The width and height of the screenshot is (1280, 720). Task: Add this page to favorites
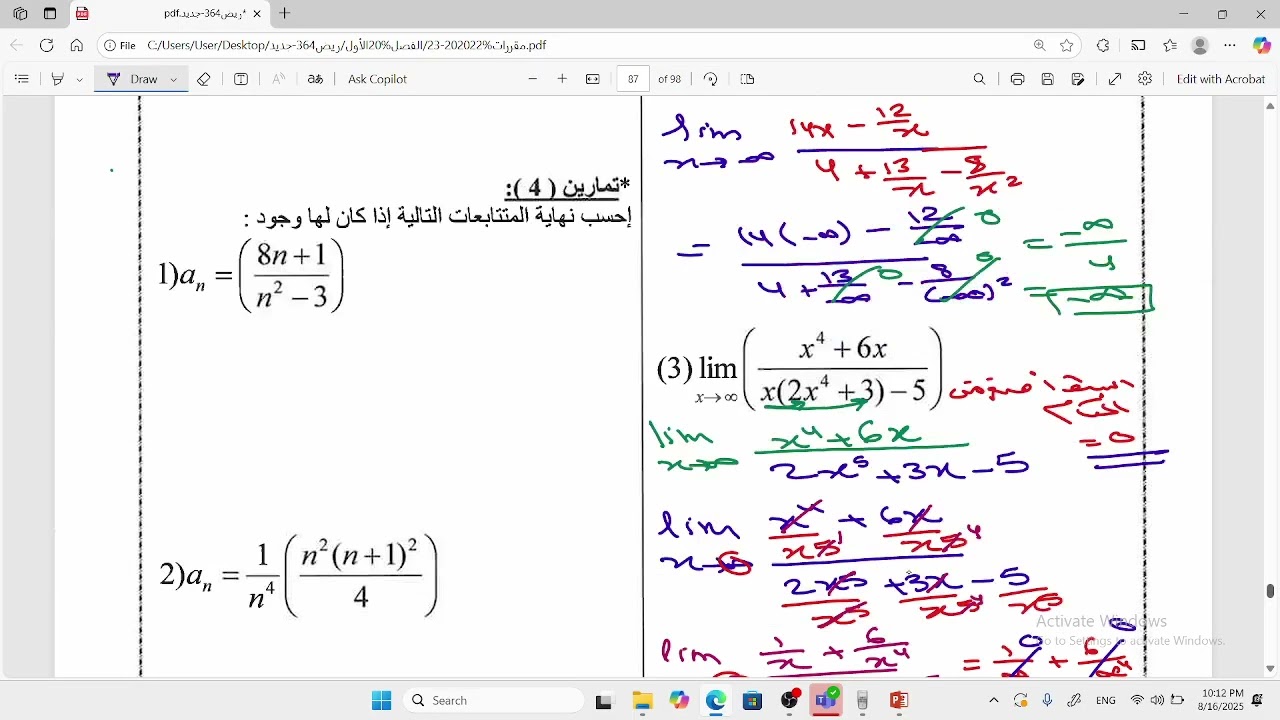pos(1067,45)
